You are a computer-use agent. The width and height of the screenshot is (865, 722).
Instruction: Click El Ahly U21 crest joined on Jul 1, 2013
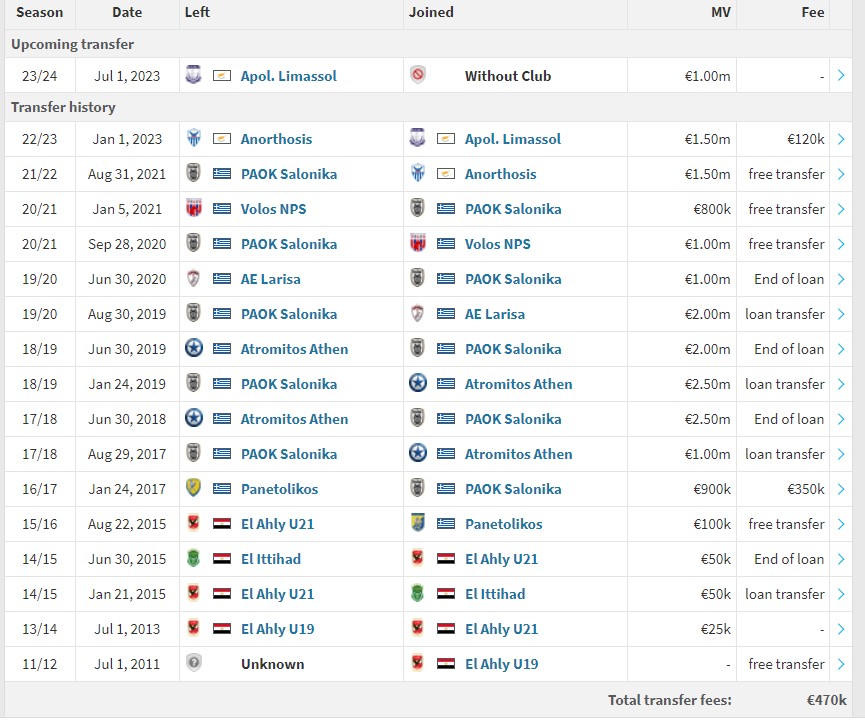click(418, 628)
